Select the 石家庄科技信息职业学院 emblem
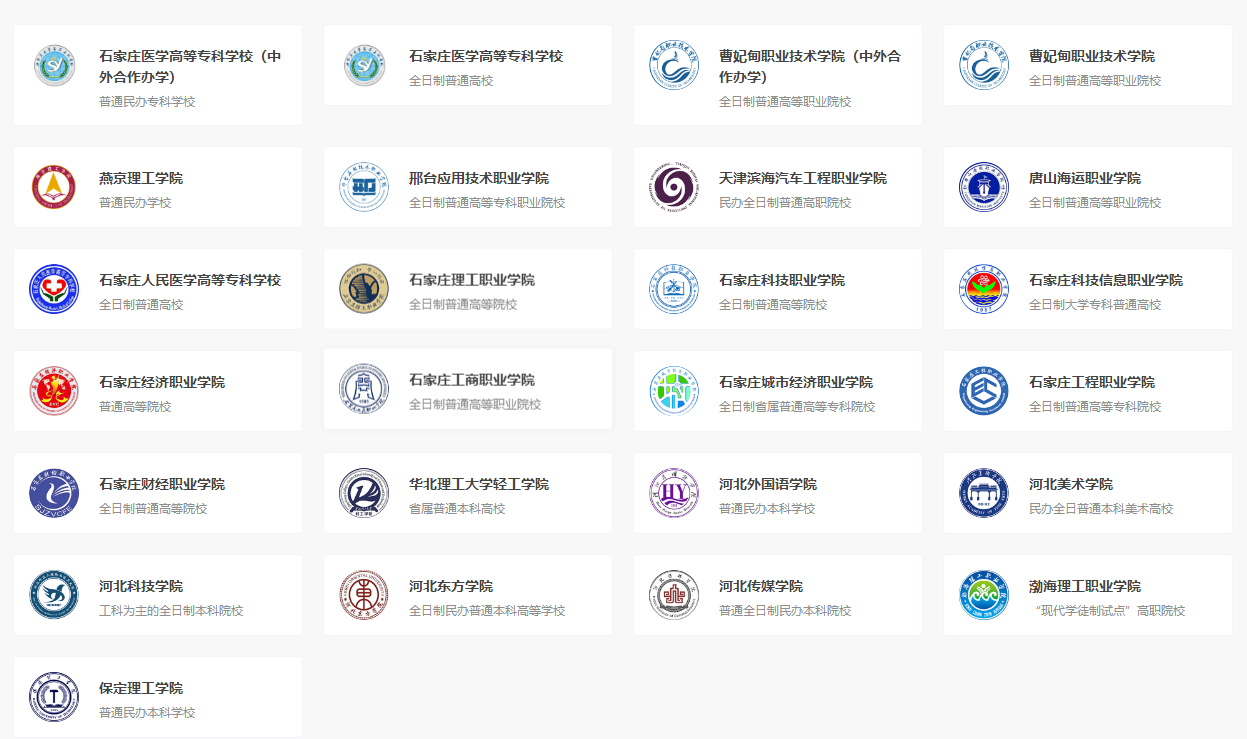 pyautogui.click(x=984, y=290)
